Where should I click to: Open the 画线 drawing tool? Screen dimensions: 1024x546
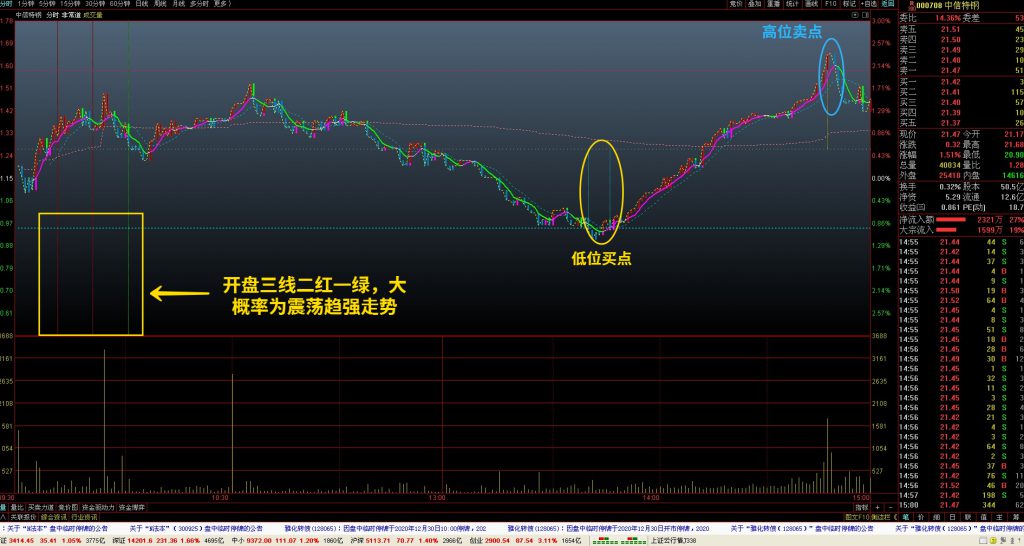(808, 4)
